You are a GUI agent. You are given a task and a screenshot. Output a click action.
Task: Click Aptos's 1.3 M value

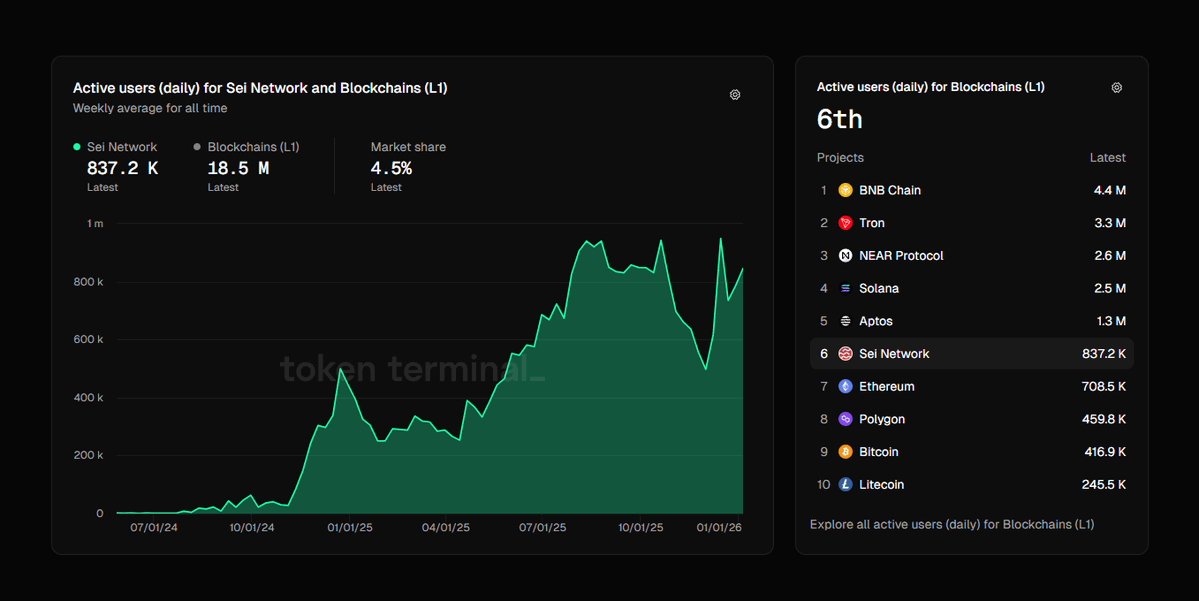[x=1111, y=321]
